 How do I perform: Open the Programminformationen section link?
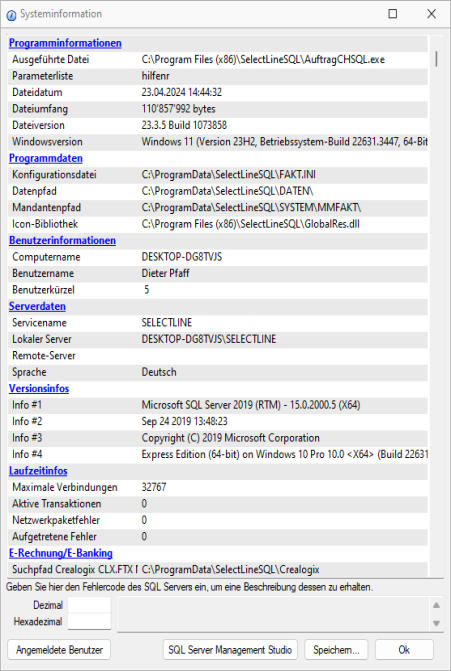(x=65, y=43)
